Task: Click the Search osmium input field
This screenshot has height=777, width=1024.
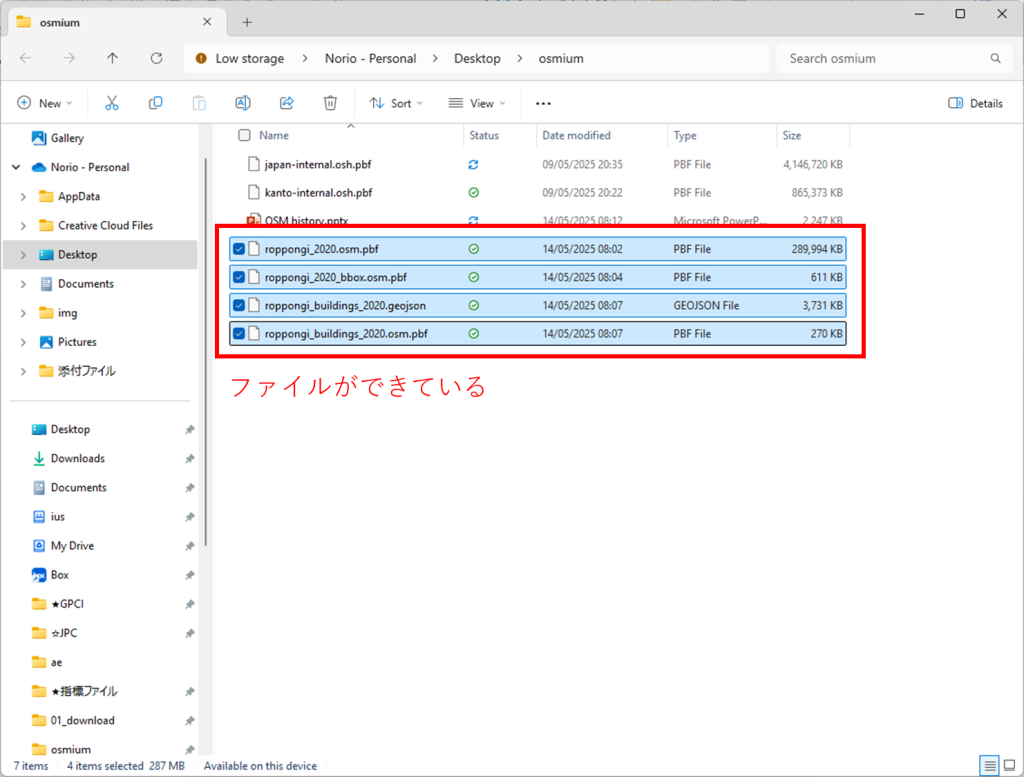Action: click(x=885, y=59)
